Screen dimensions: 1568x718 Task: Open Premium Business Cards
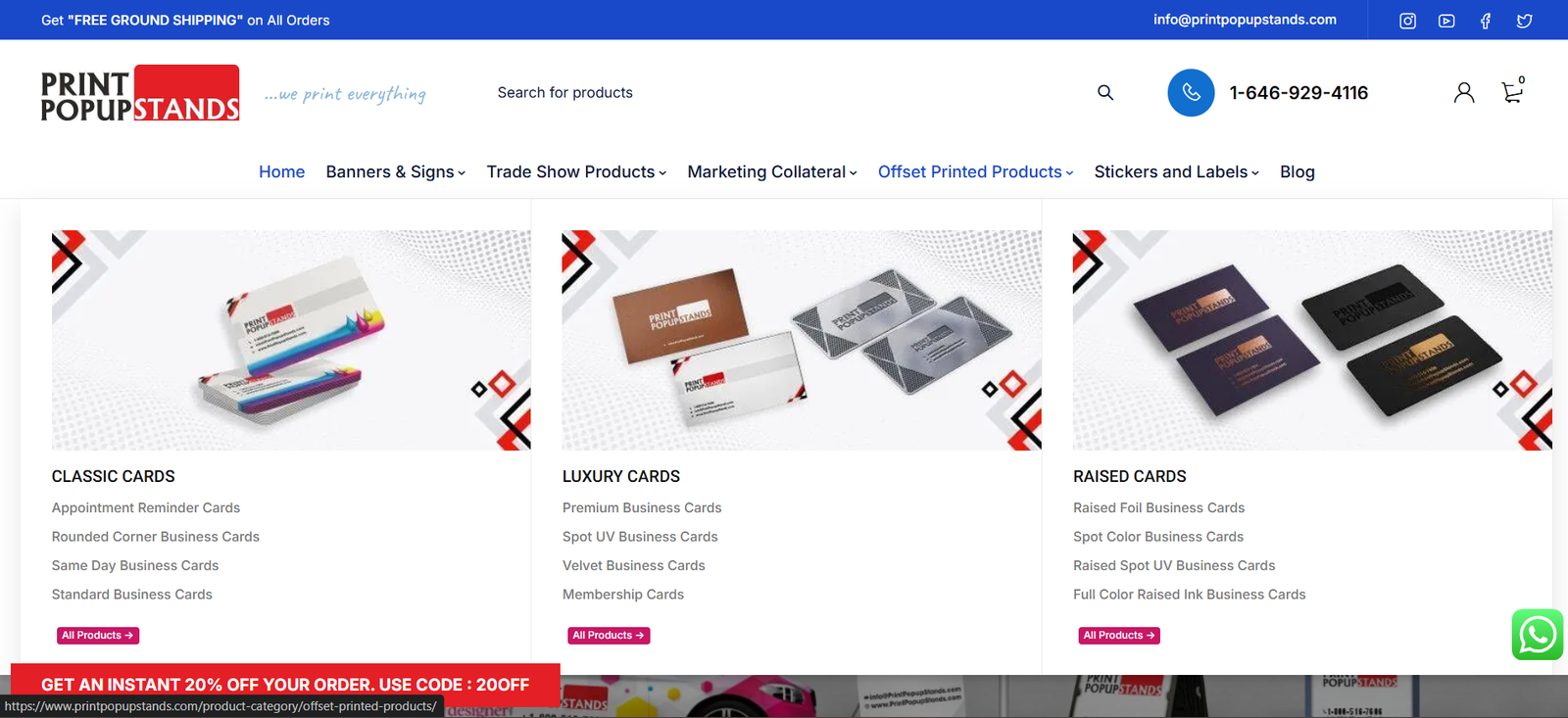642,507
